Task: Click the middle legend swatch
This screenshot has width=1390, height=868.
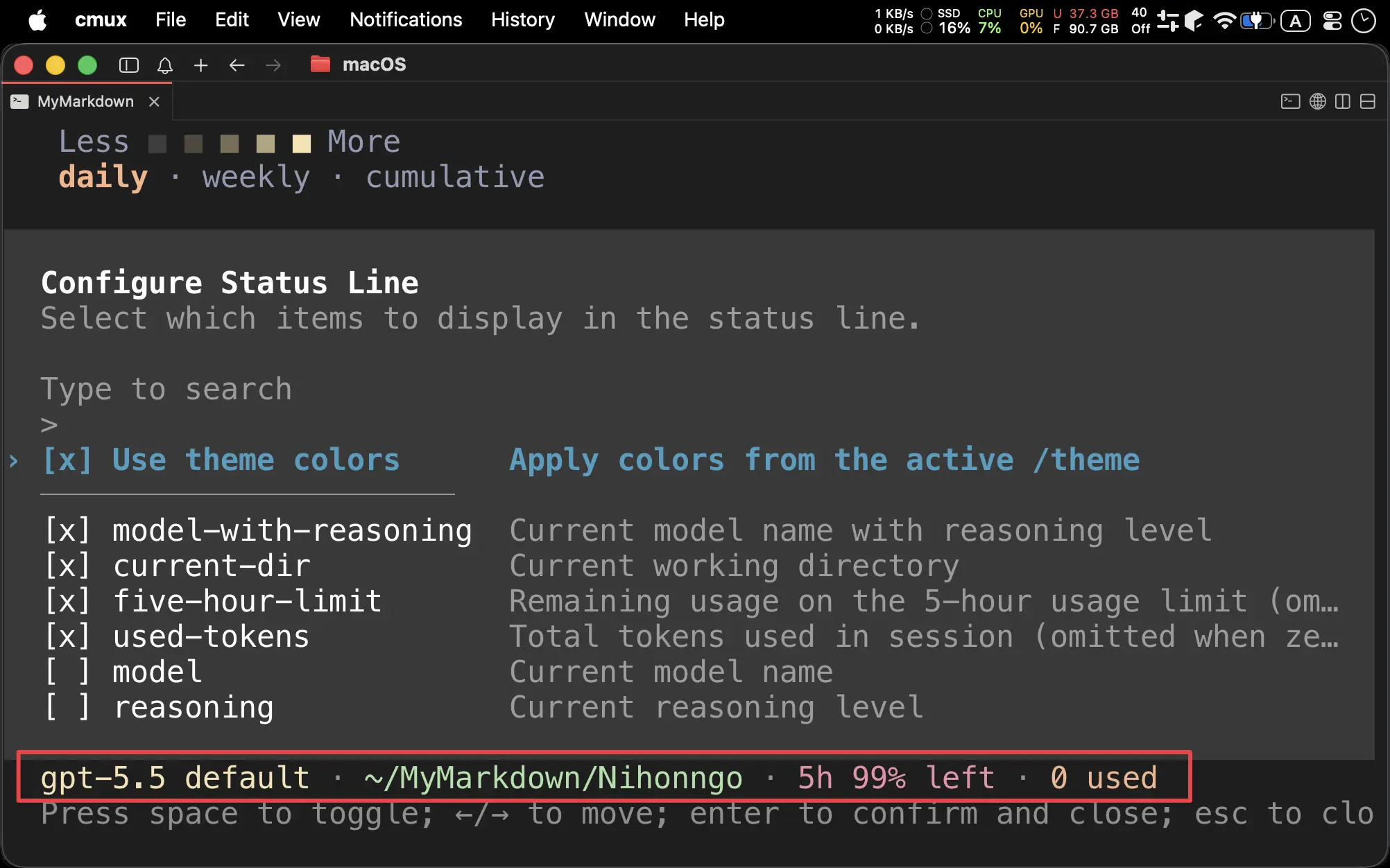Action: pos(230,144)
